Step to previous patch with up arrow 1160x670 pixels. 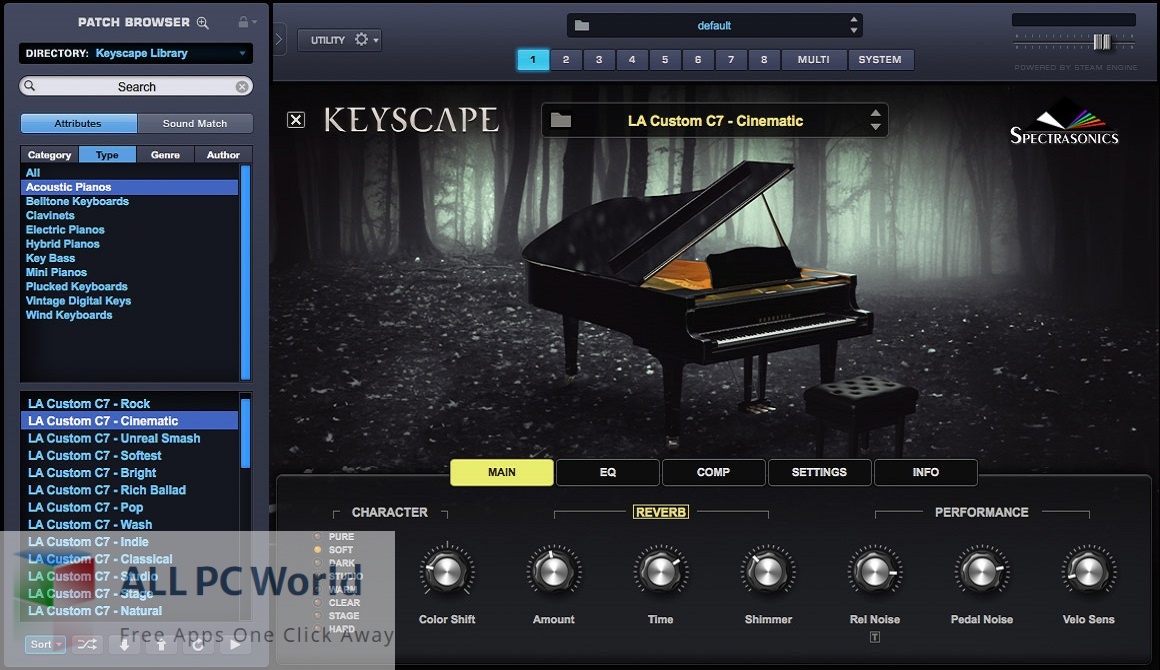[x=161, y=644]
